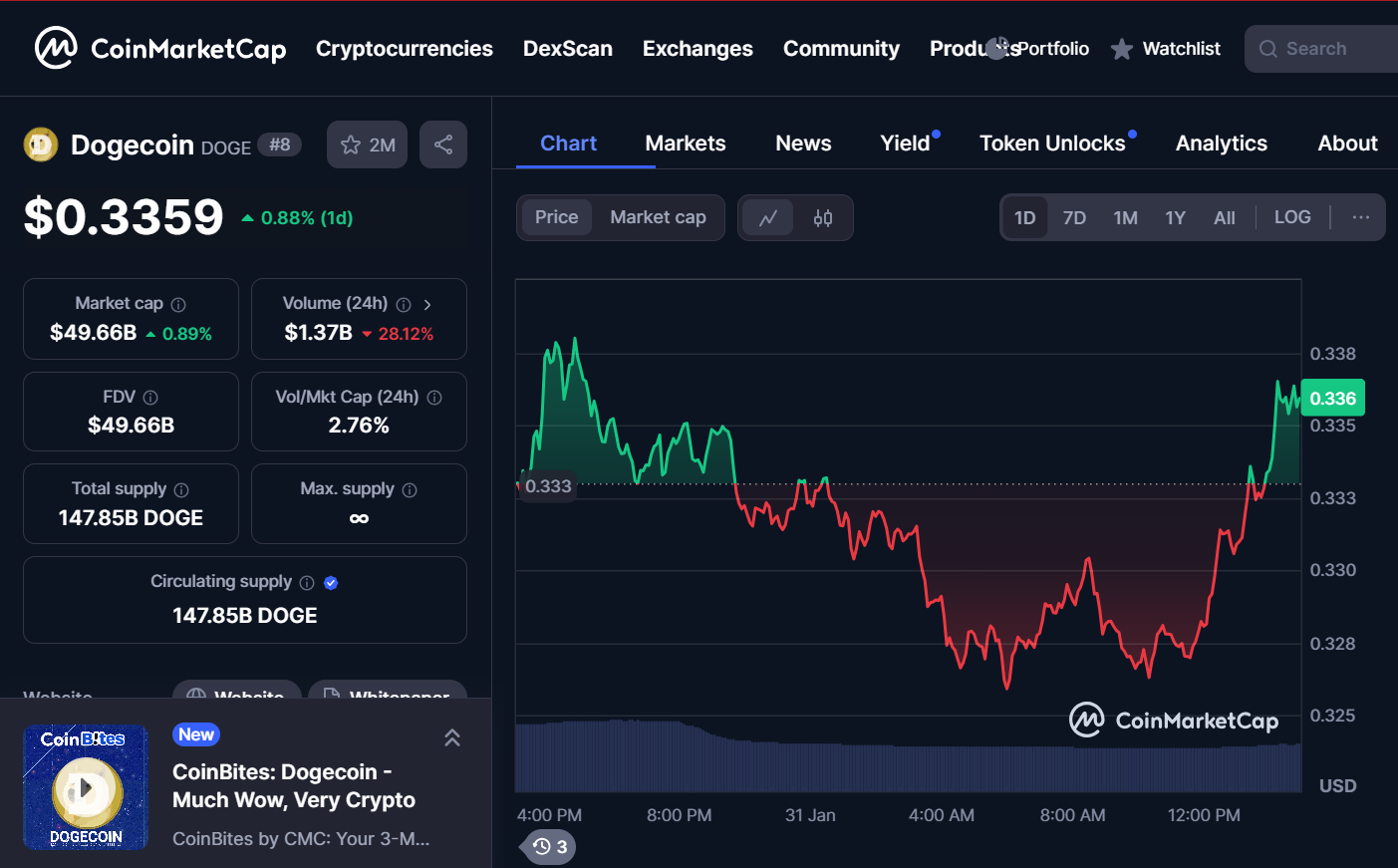1398x868 pixels.
Task: Open the DexScan menu
Action: click(x=568, y=49)
